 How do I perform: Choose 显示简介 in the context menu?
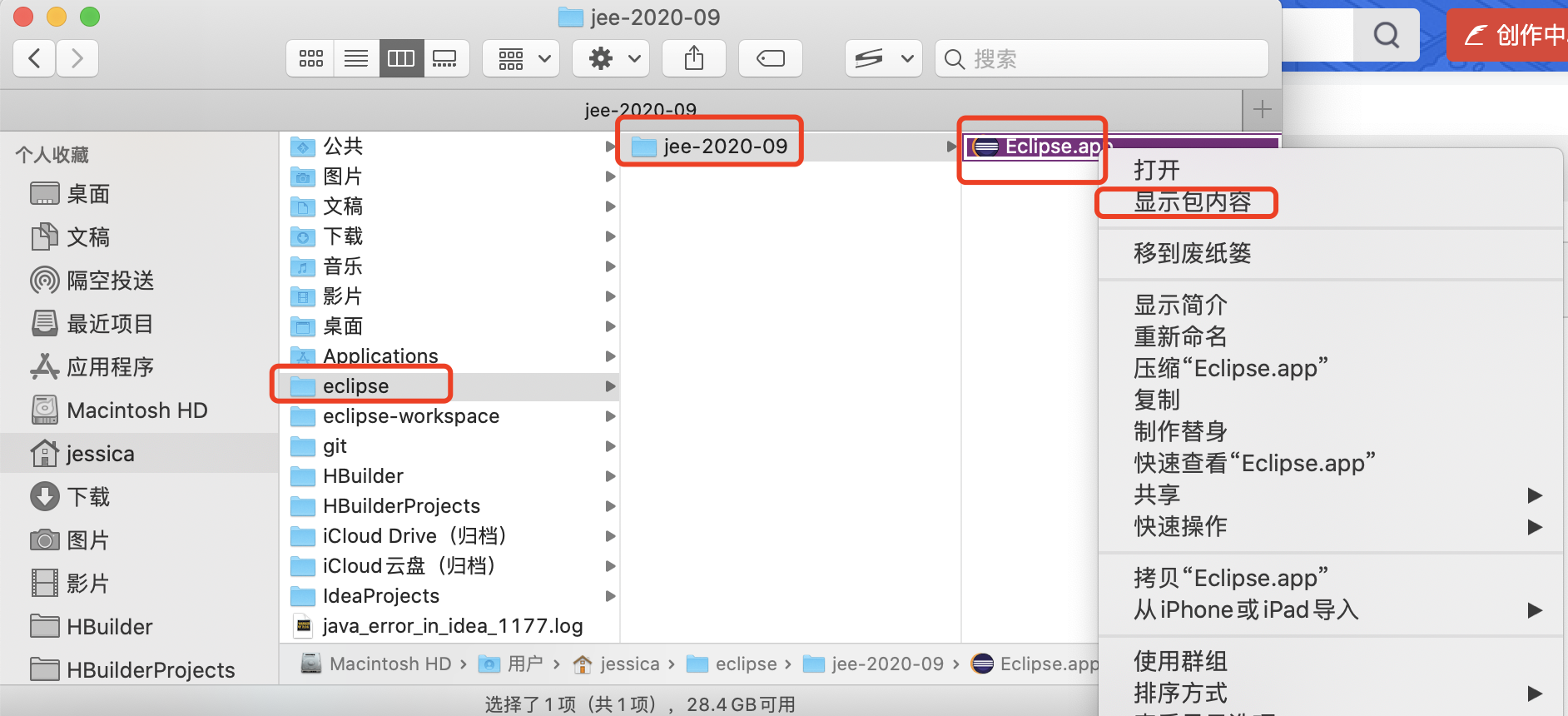pyautogui.click(x=1330, y=306)
